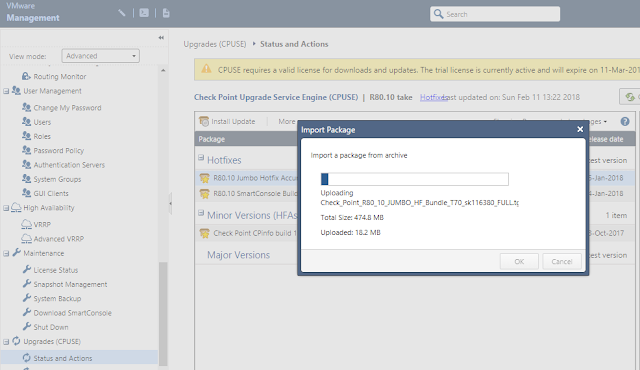Screen dimensions: 640x370
Task: Click Upgrades (CPUSE) breadcrumb link
Action: [215, 44]
